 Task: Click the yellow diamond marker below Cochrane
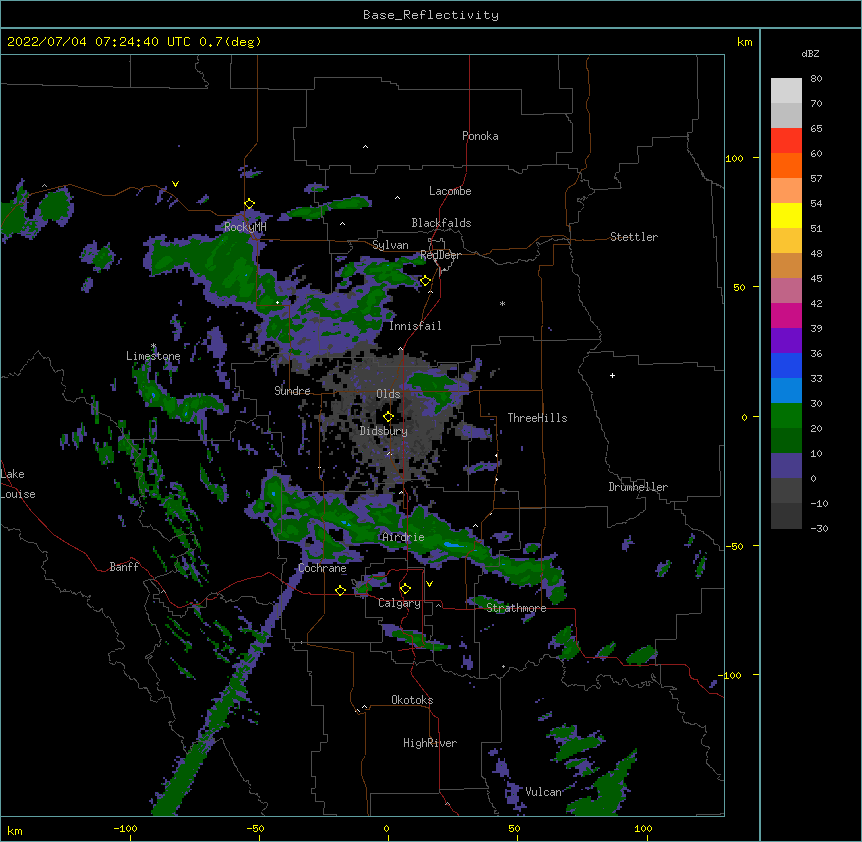(340, 590)
